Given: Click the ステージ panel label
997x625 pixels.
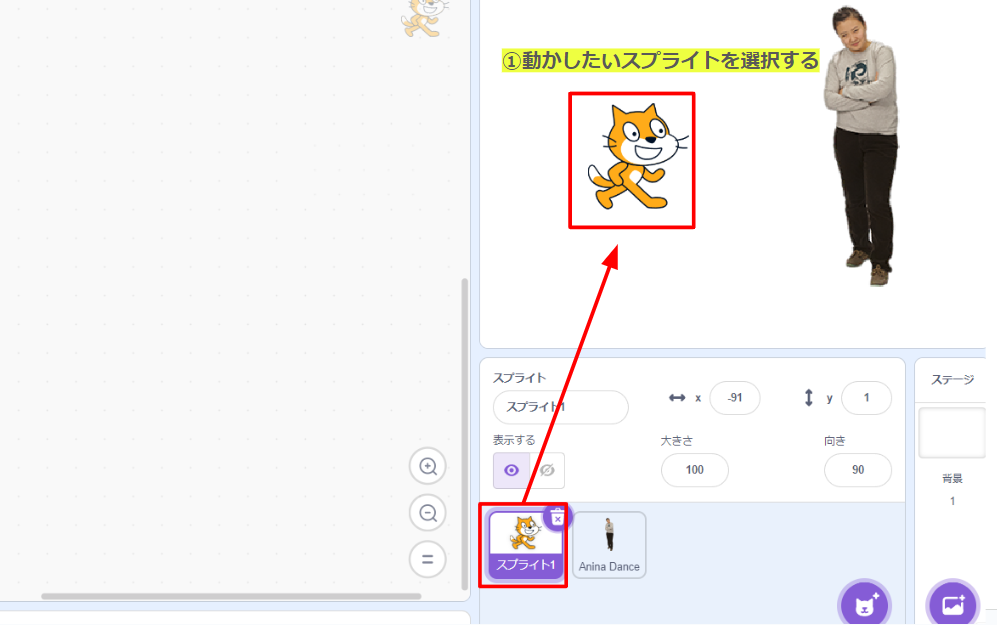Looking at the screenshot, I should point(952,380).
